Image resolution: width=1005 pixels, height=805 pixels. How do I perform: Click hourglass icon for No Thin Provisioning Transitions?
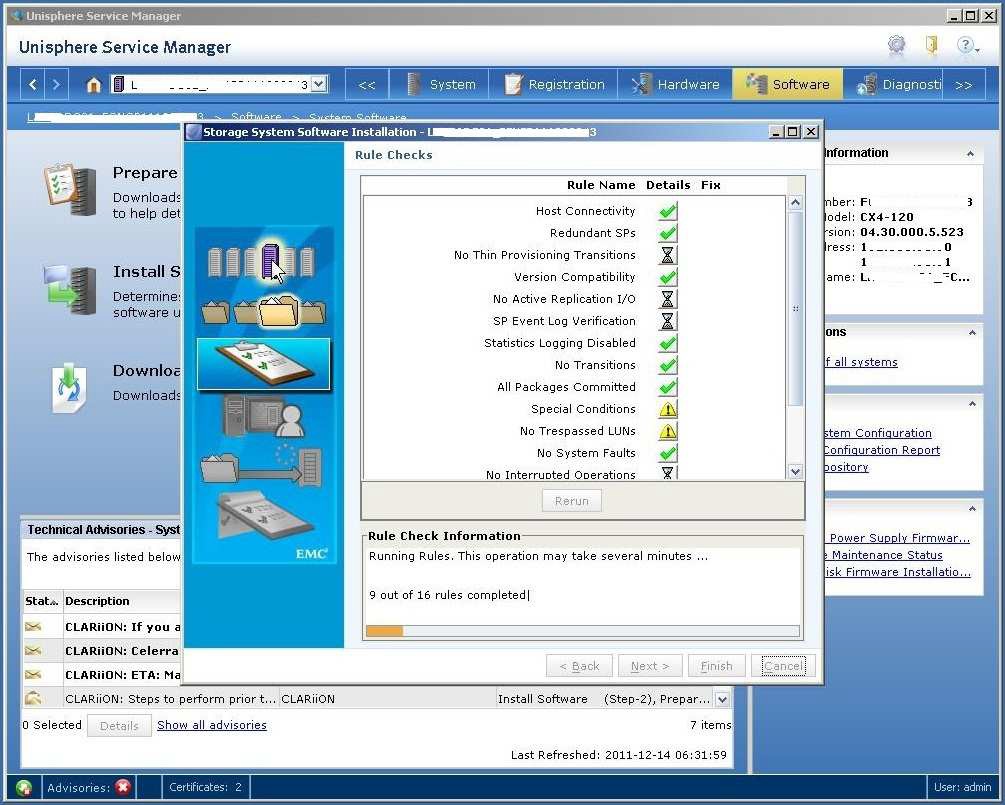[x=667, y=255]
